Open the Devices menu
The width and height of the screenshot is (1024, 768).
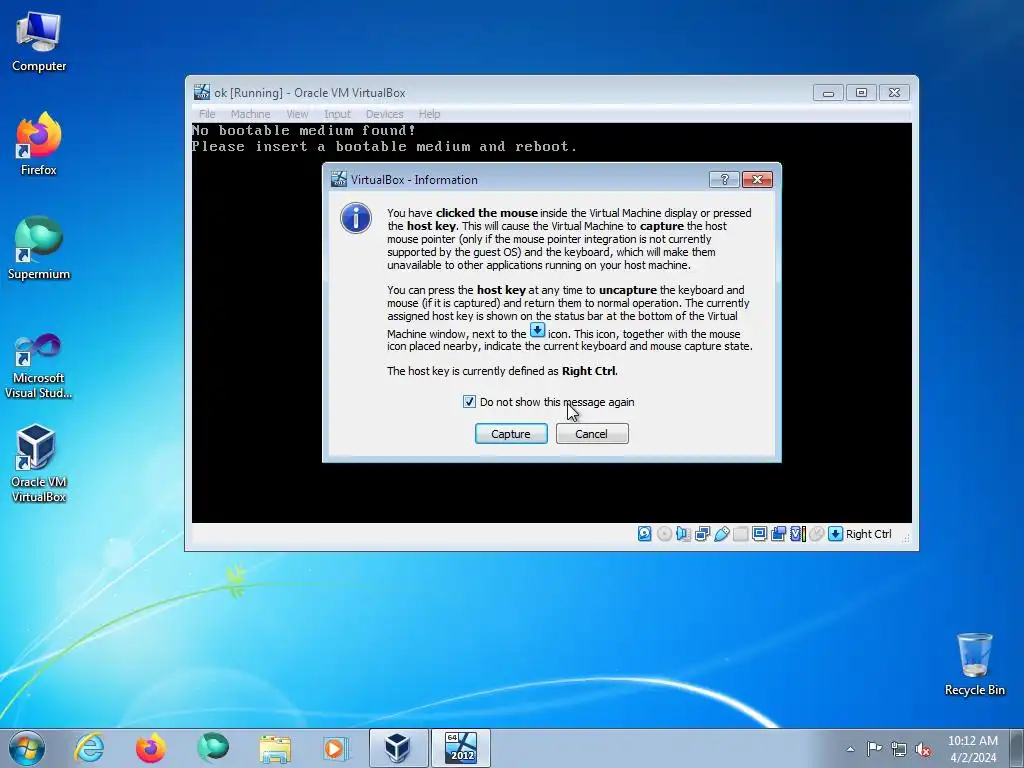[x=384, y=114]
